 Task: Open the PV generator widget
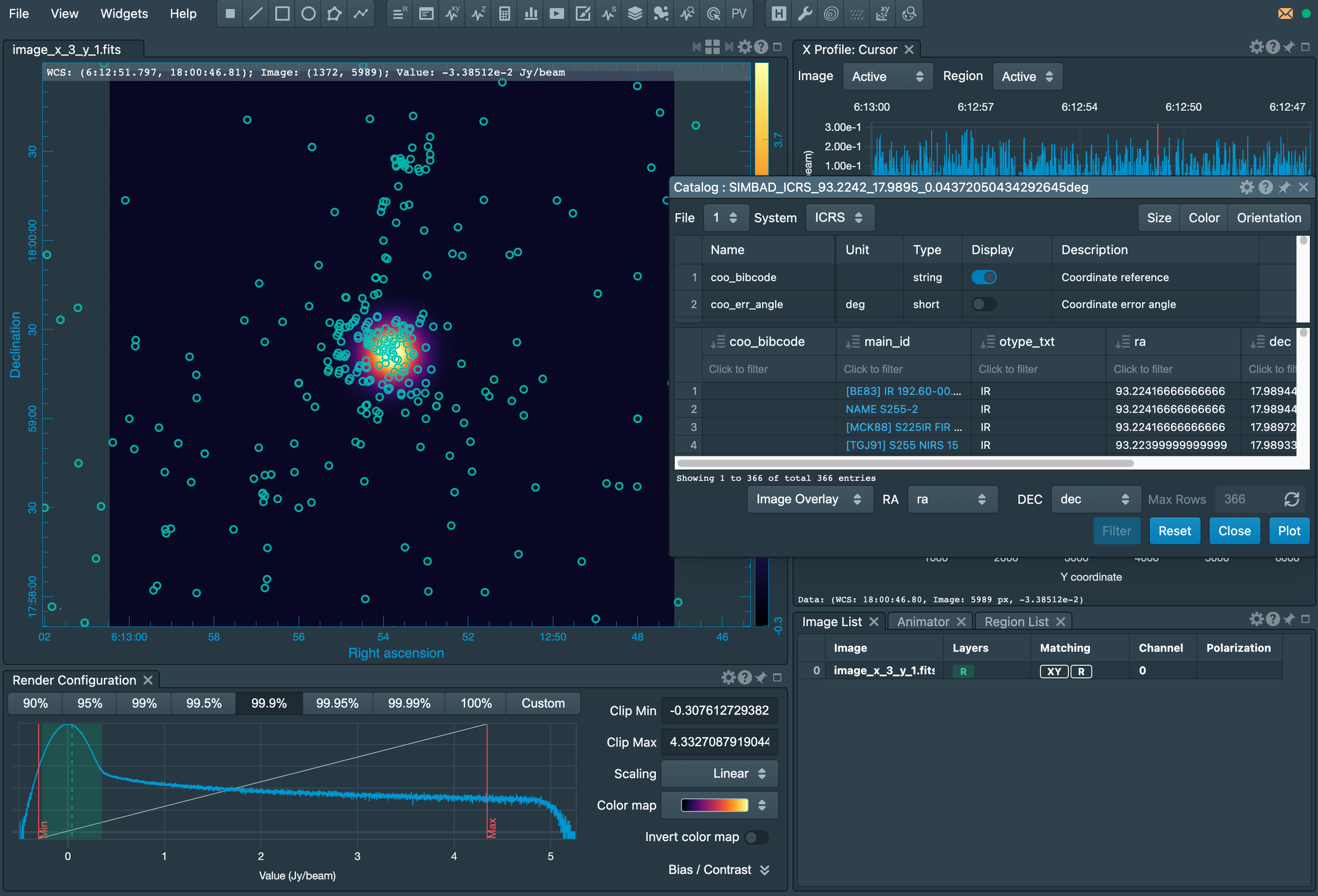[x=739, y=13]
